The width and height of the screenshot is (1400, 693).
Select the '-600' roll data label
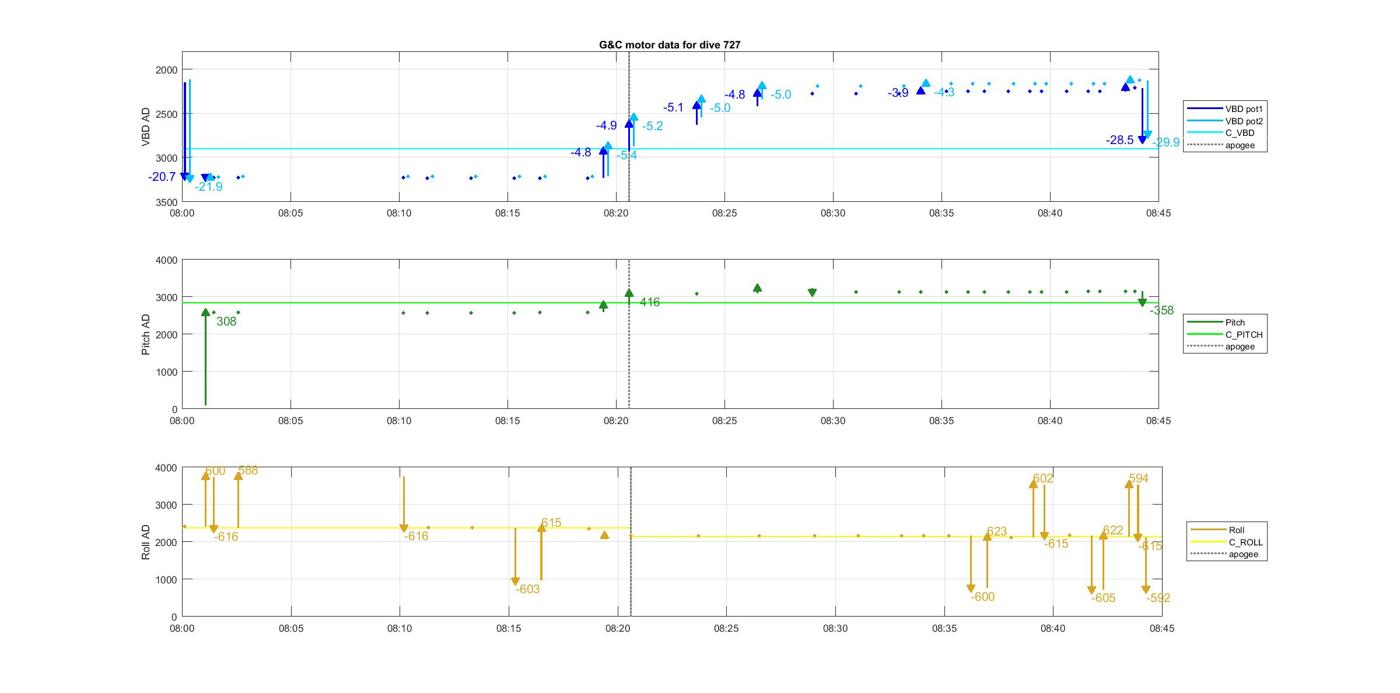[x=982, y=597]
